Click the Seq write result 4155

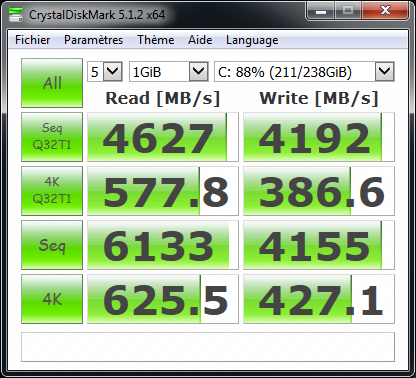[319, 245]
